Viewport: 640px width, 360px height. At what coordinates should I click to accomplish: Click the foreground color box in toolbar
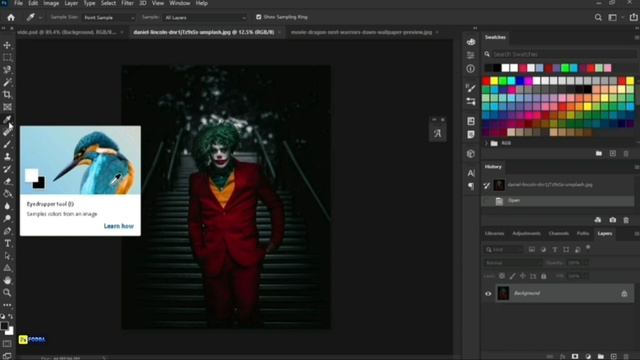(4, 326)
